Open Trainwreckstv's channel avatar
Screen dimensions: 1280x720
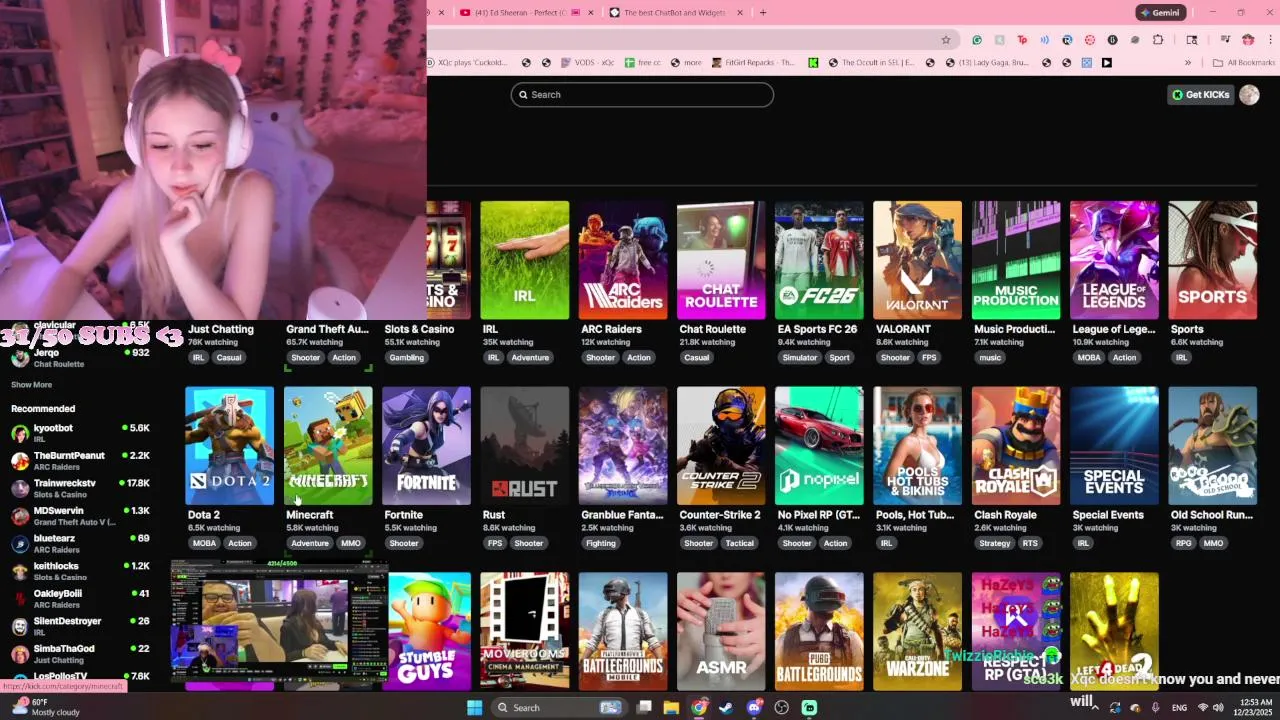pos(19,488)
